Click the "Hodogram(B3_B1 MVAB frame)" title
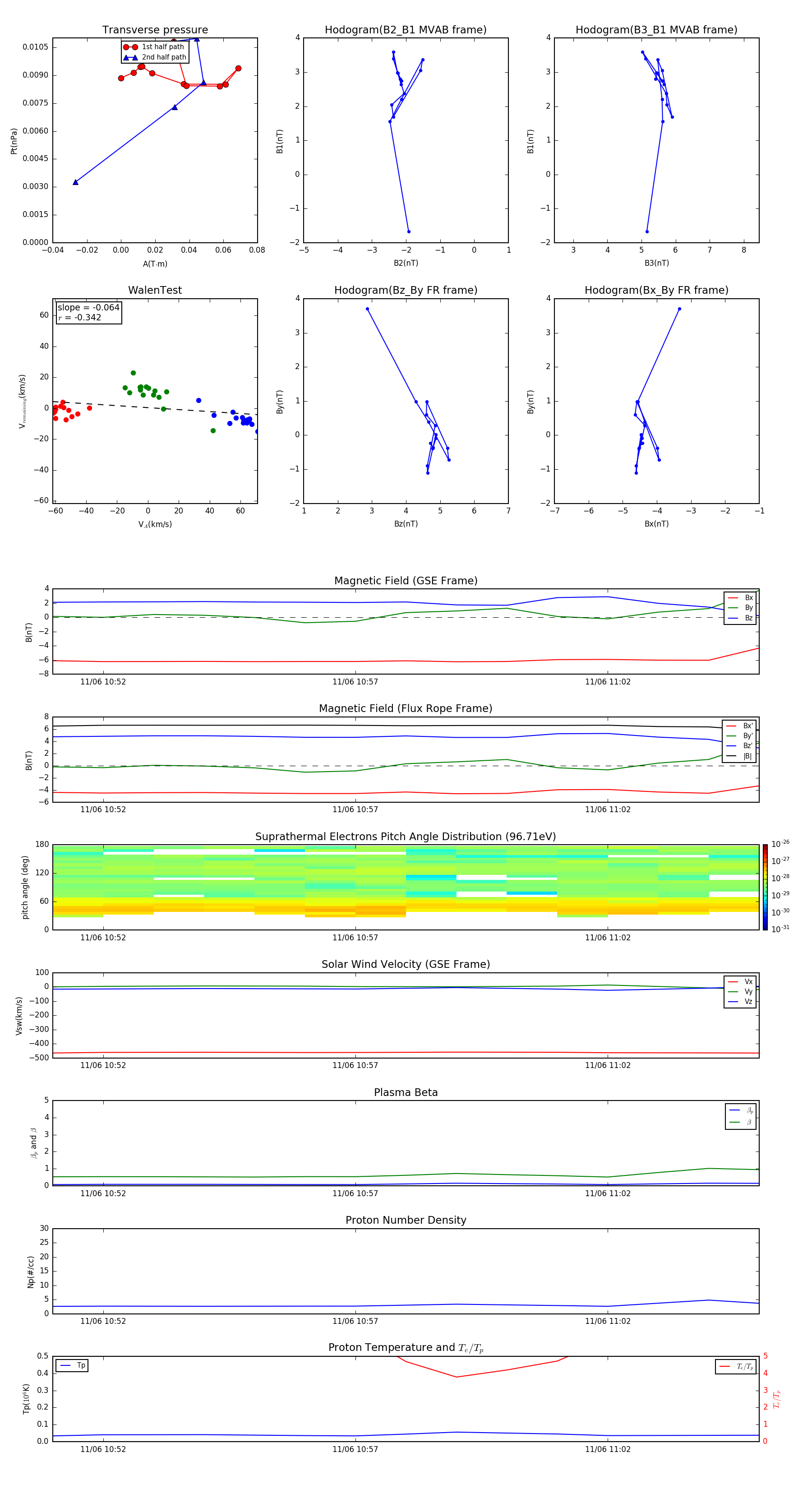The width and height of the screenshot is (812, 1489). (656, 30)
